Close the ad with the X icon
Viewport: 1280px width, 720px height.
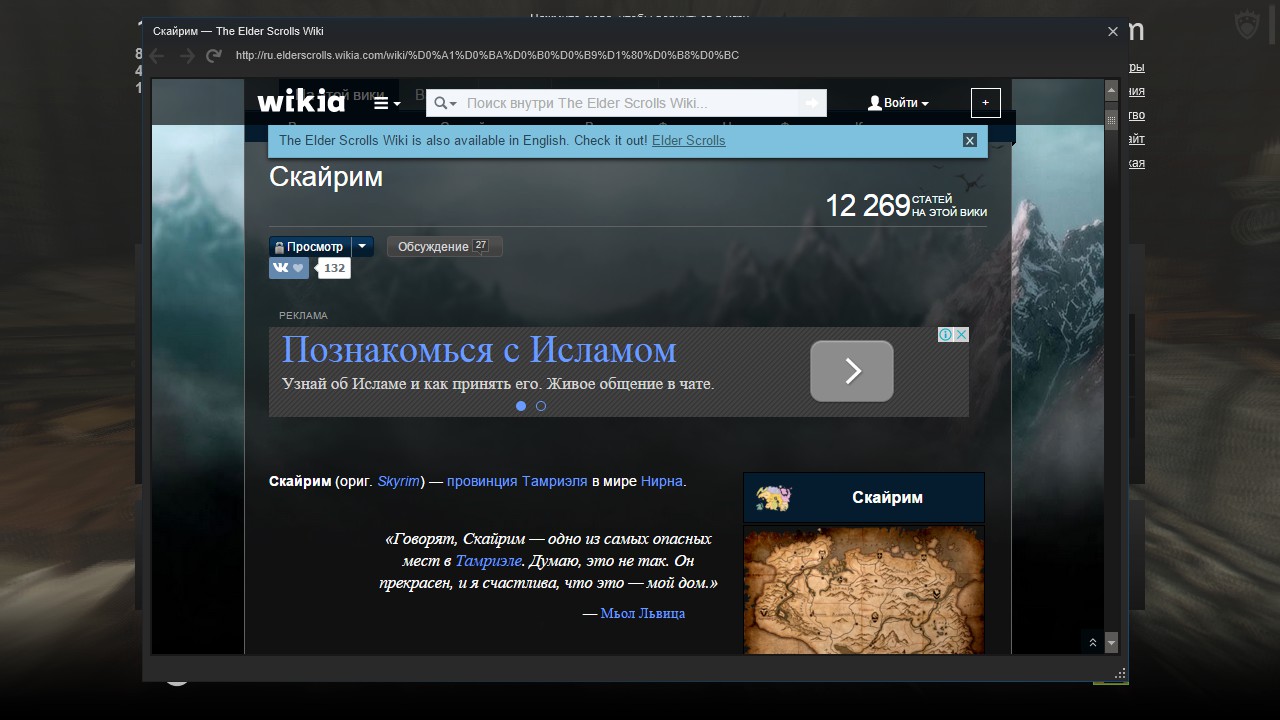click(961, 335)
